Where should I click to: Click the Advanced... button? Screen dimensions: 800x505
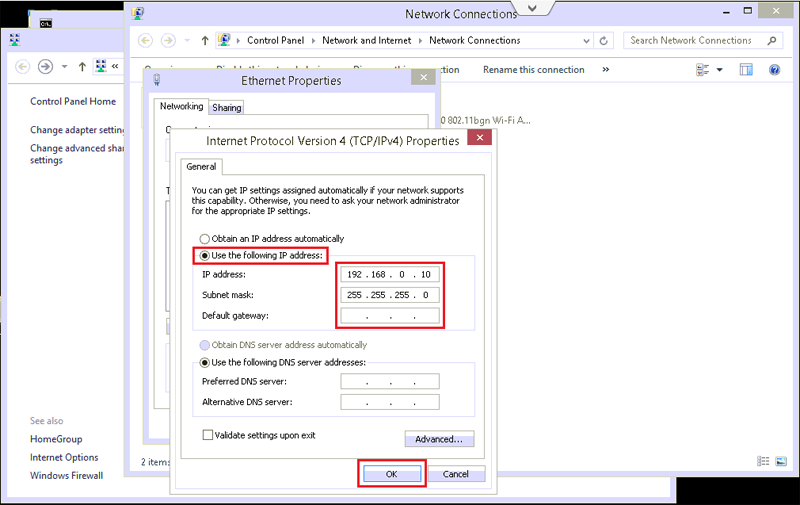click(439, 439)
